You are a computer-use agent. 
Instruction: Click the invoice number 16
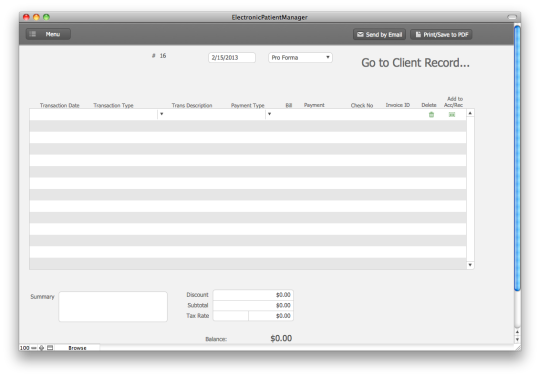(163, 56)
